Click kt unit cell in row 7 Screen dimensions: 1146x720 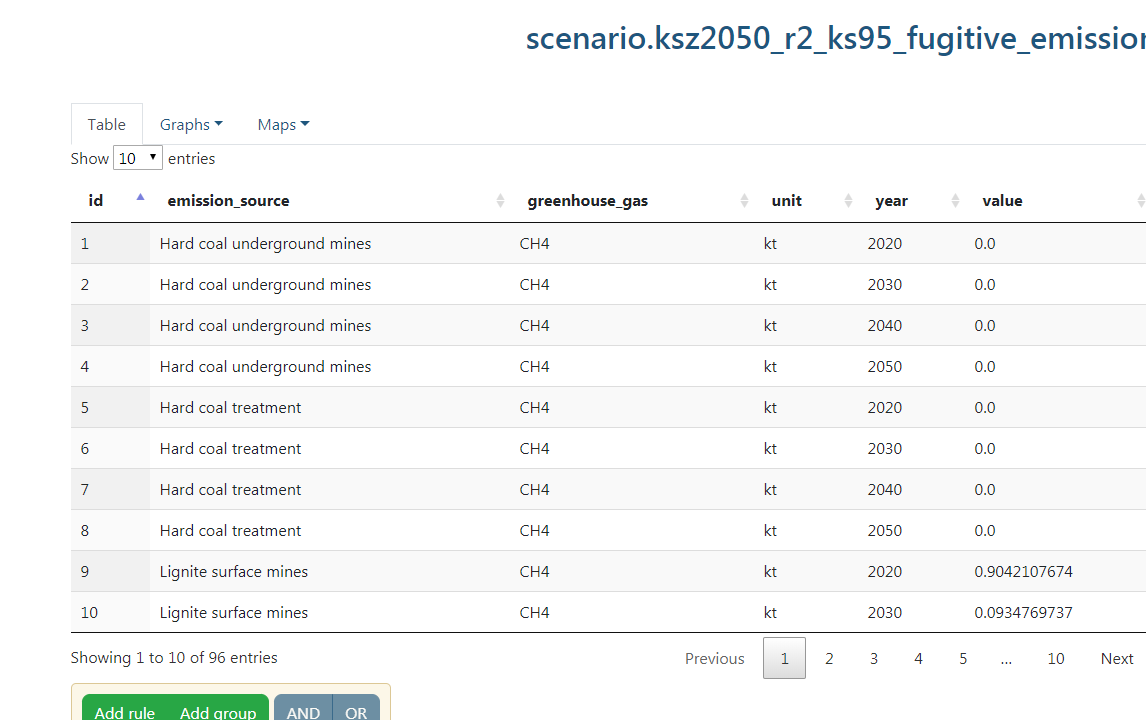point(770,489)
